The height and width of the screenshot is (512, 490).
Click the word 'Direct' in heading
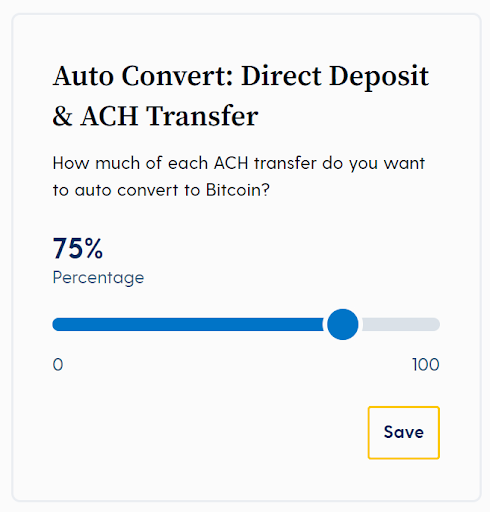point(281,76)
